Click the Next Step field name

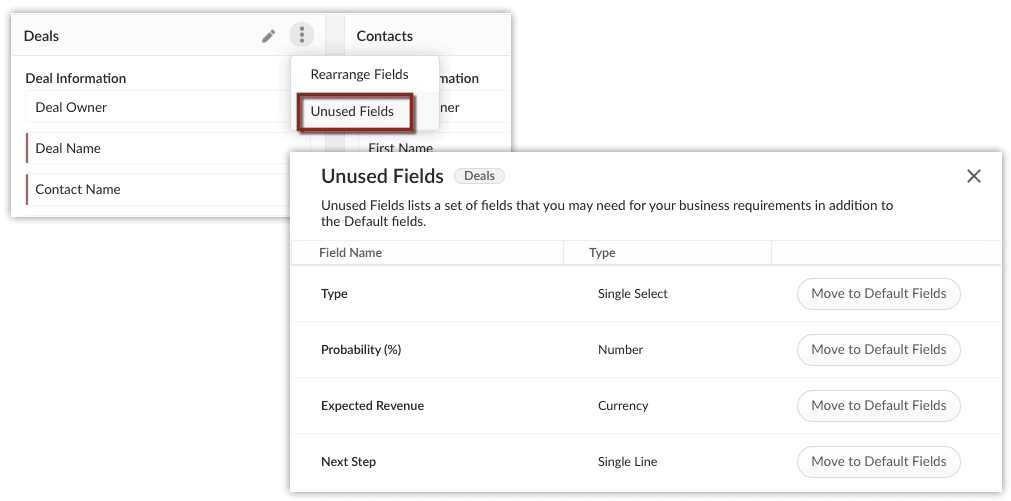point(348,462)
